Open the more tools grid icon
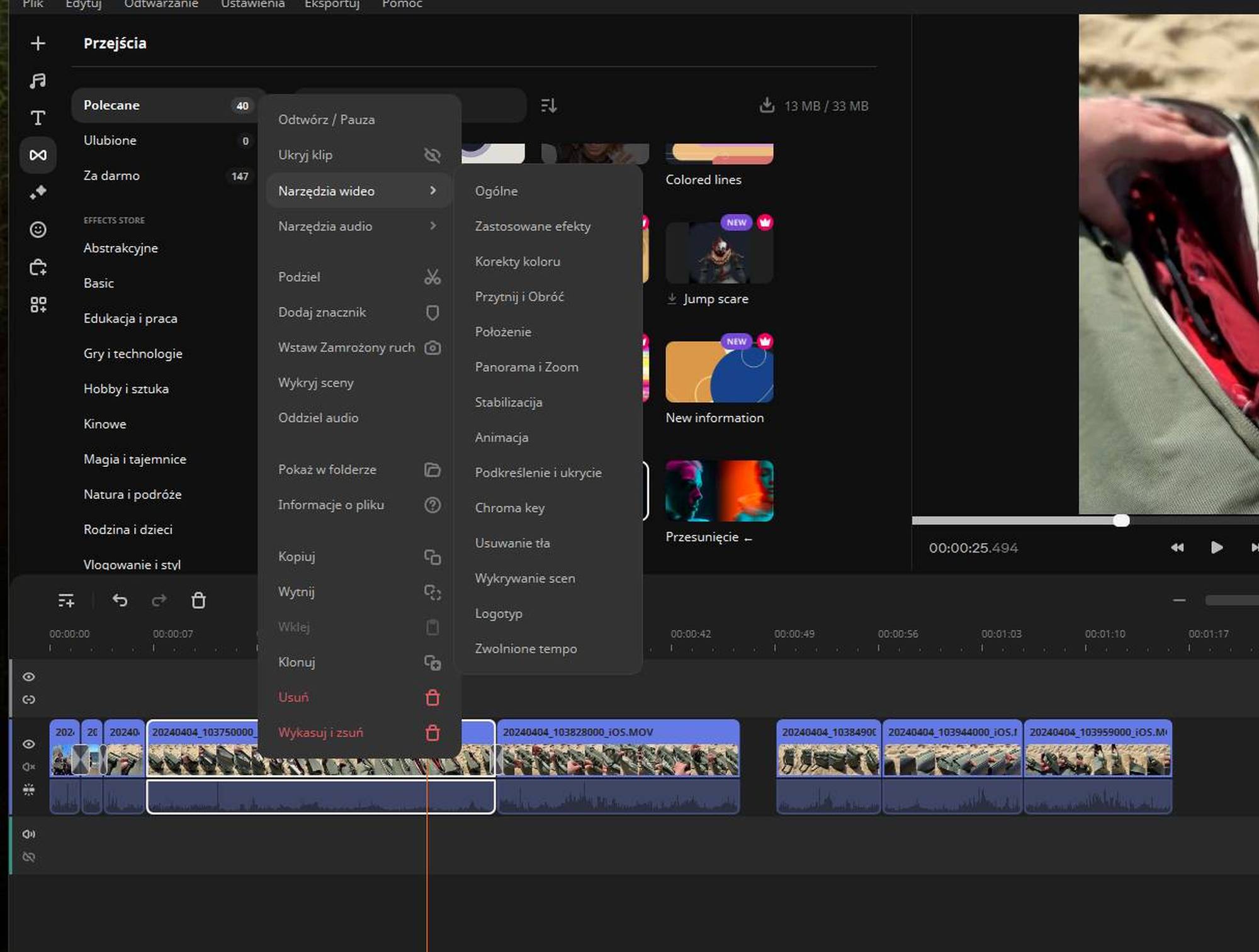1259x952 pixels. pyautogui.click(x=38, y=305)
